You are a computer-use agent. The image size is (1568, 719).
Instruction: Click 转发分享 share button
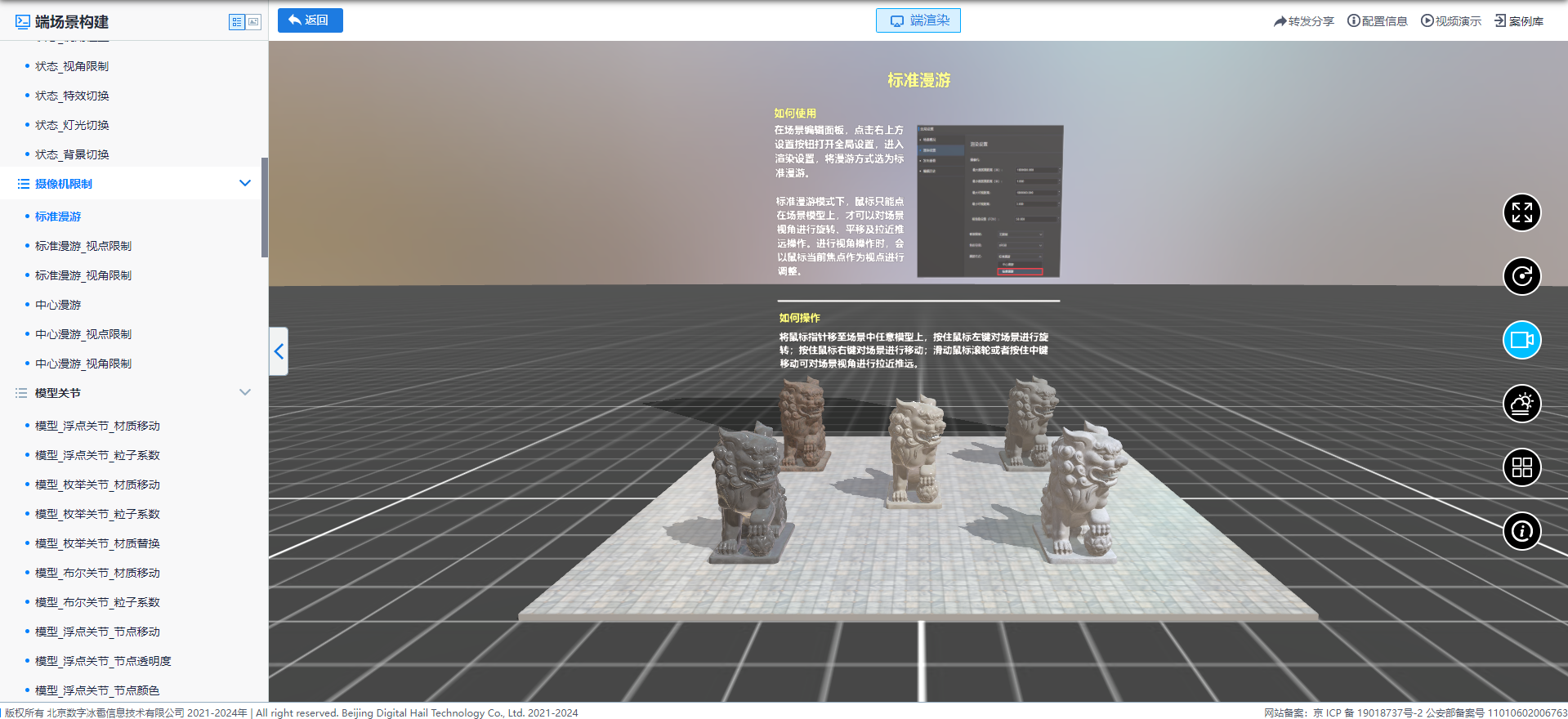[x=1303, y=21]
